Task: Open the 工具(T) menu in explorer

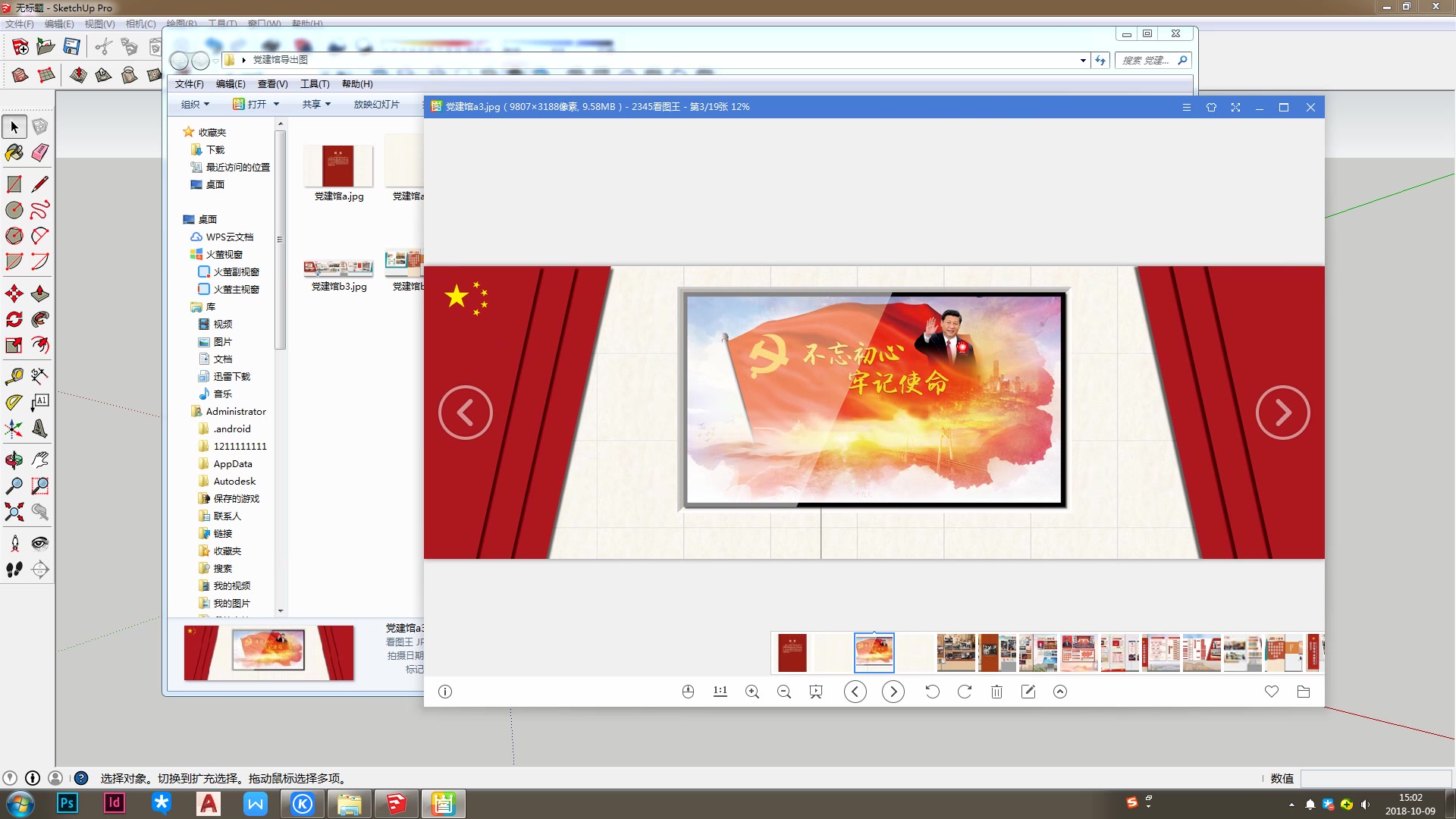Action: pyautogui.click(x=315, y=84)
